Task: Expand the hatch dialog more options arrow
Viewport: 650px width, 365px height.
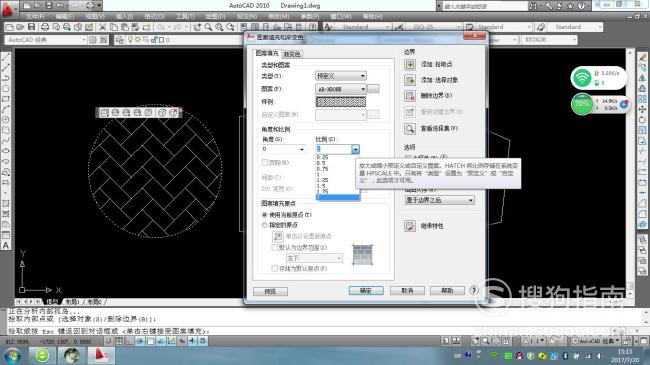Action: coord(474,290)
